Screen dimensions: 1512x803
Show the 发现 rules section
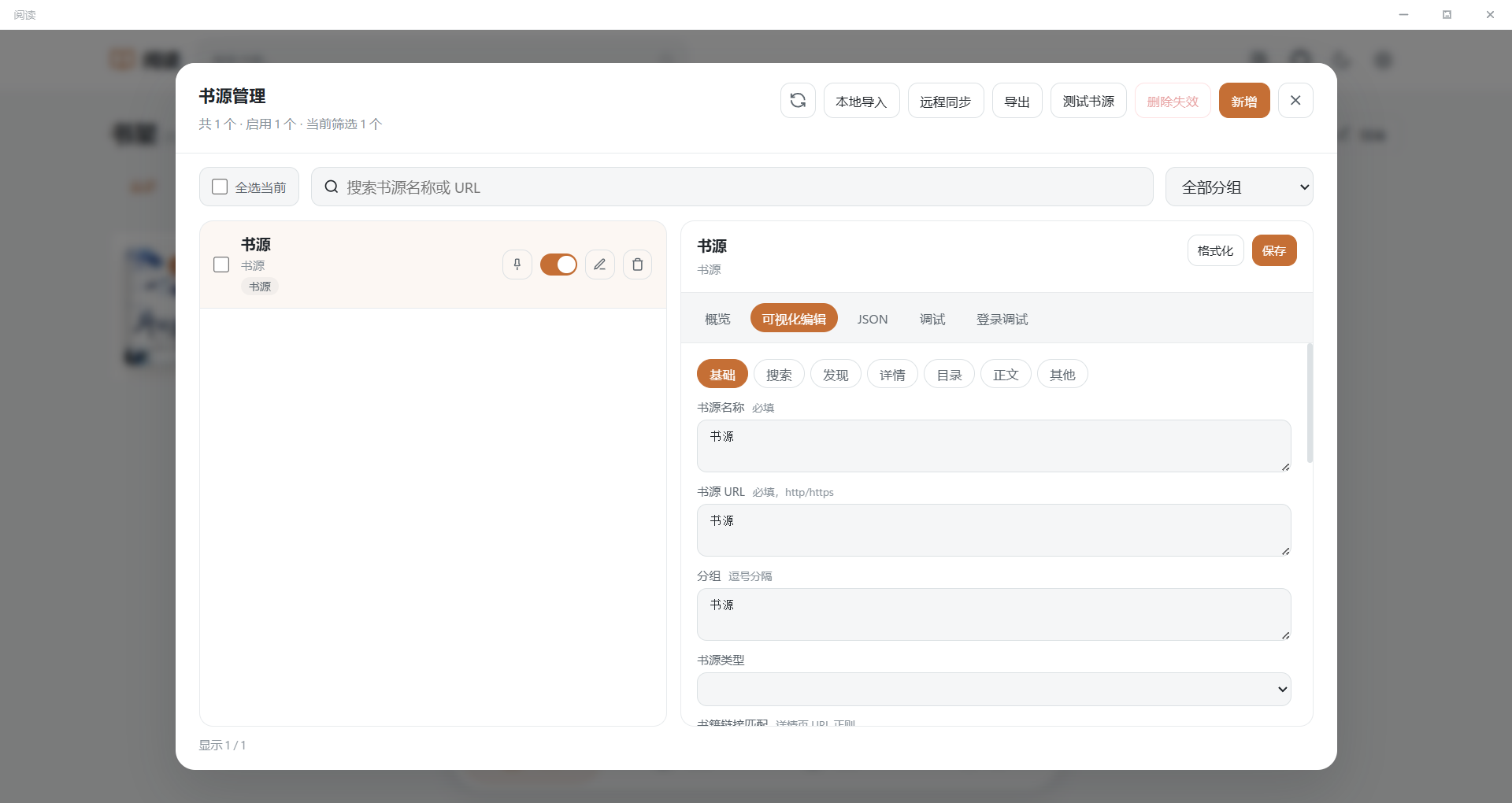pyautogui.click(x=836, y=374)
